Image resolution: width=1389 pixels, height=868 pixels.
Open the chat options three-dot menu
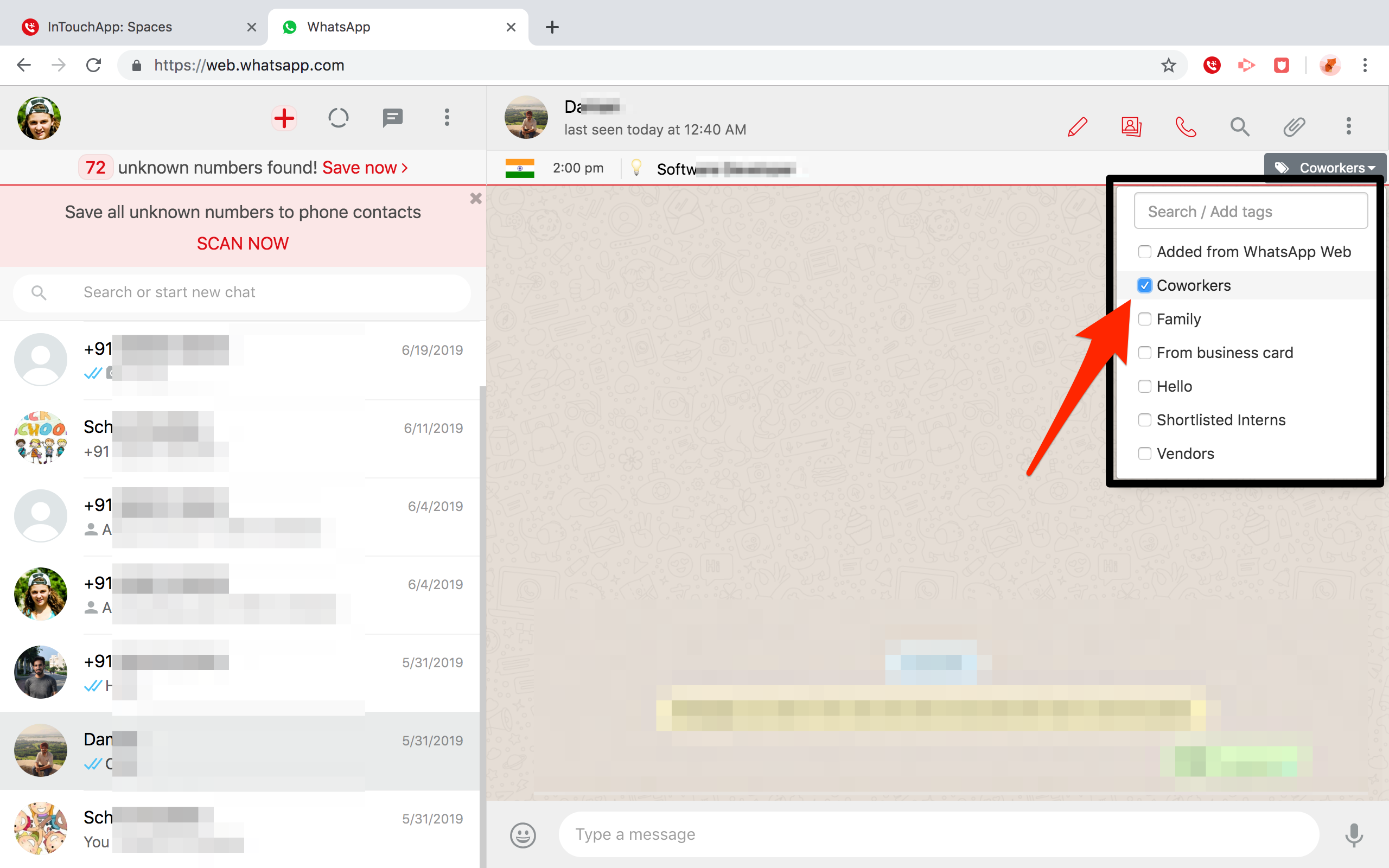[1348, 126]
